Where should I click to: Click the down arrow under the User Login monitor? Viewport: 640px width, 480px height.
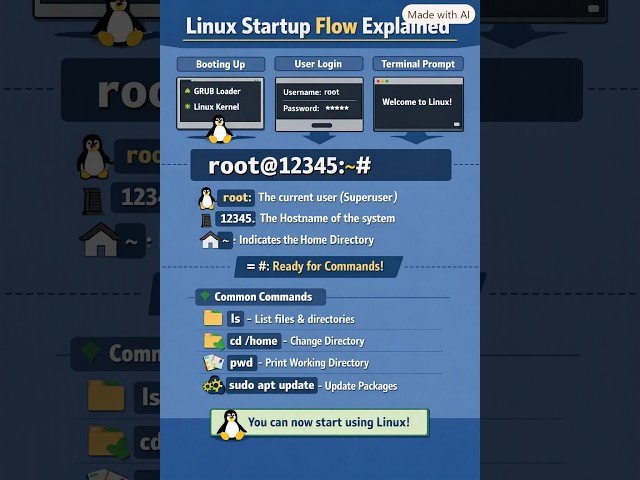tap(319, 138)
